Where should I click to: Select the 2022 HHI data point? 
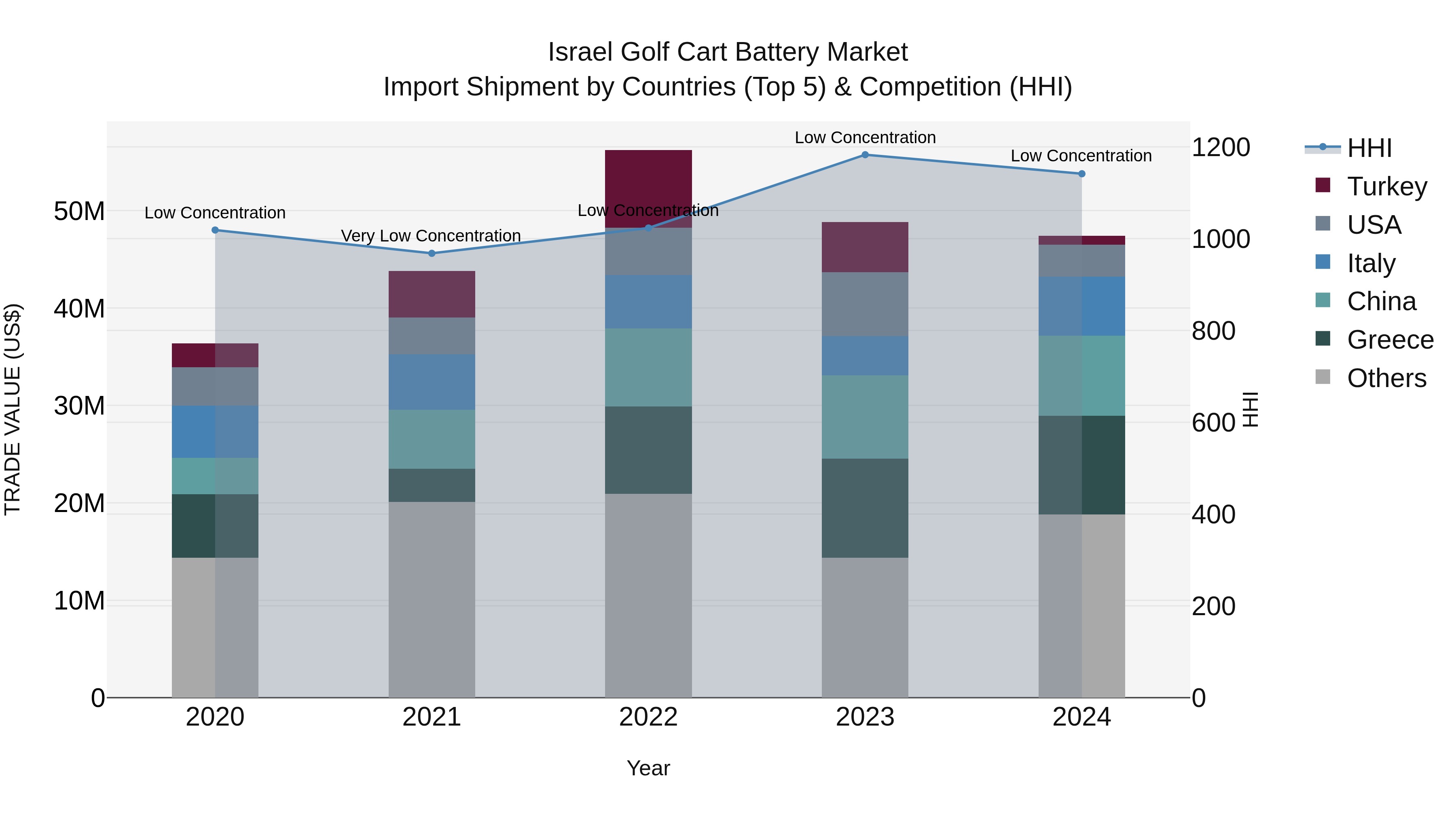(648, 228)
